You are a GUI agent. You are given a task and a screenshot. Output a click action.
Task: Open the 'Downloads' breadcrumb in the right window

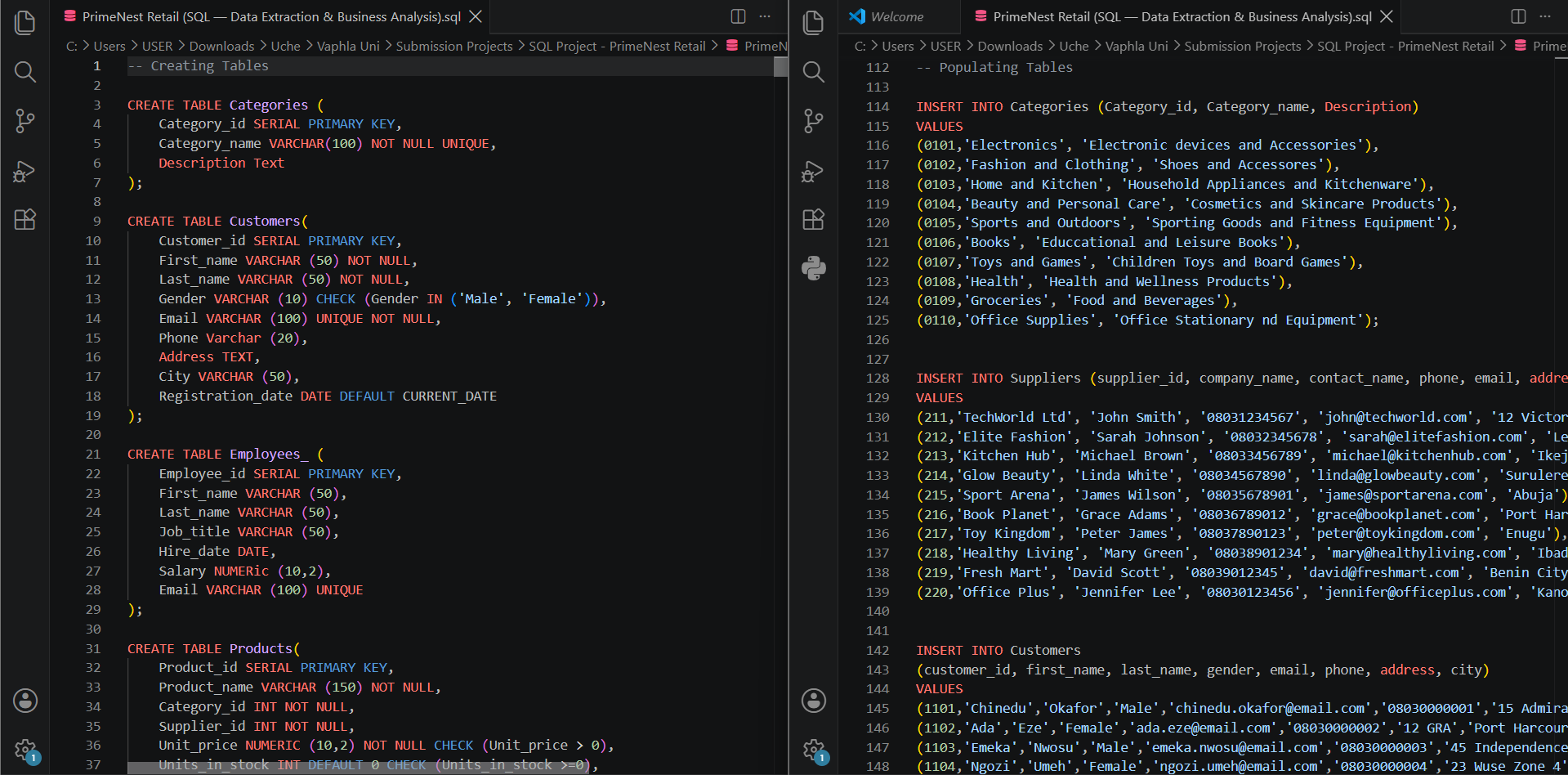click(x=1011, y=47)
